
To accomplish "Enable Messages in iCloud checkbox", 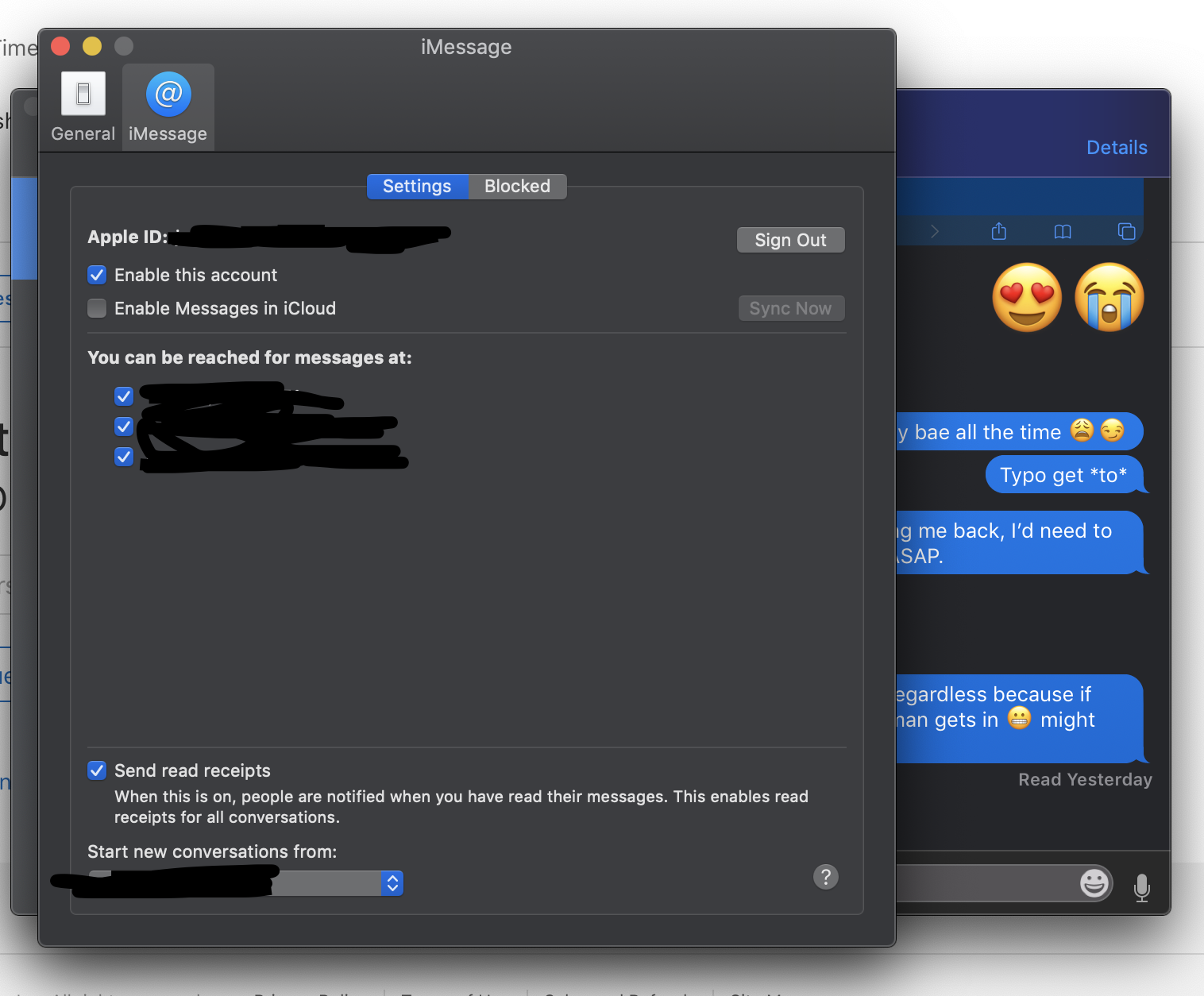I will click(x=97, y=308).
